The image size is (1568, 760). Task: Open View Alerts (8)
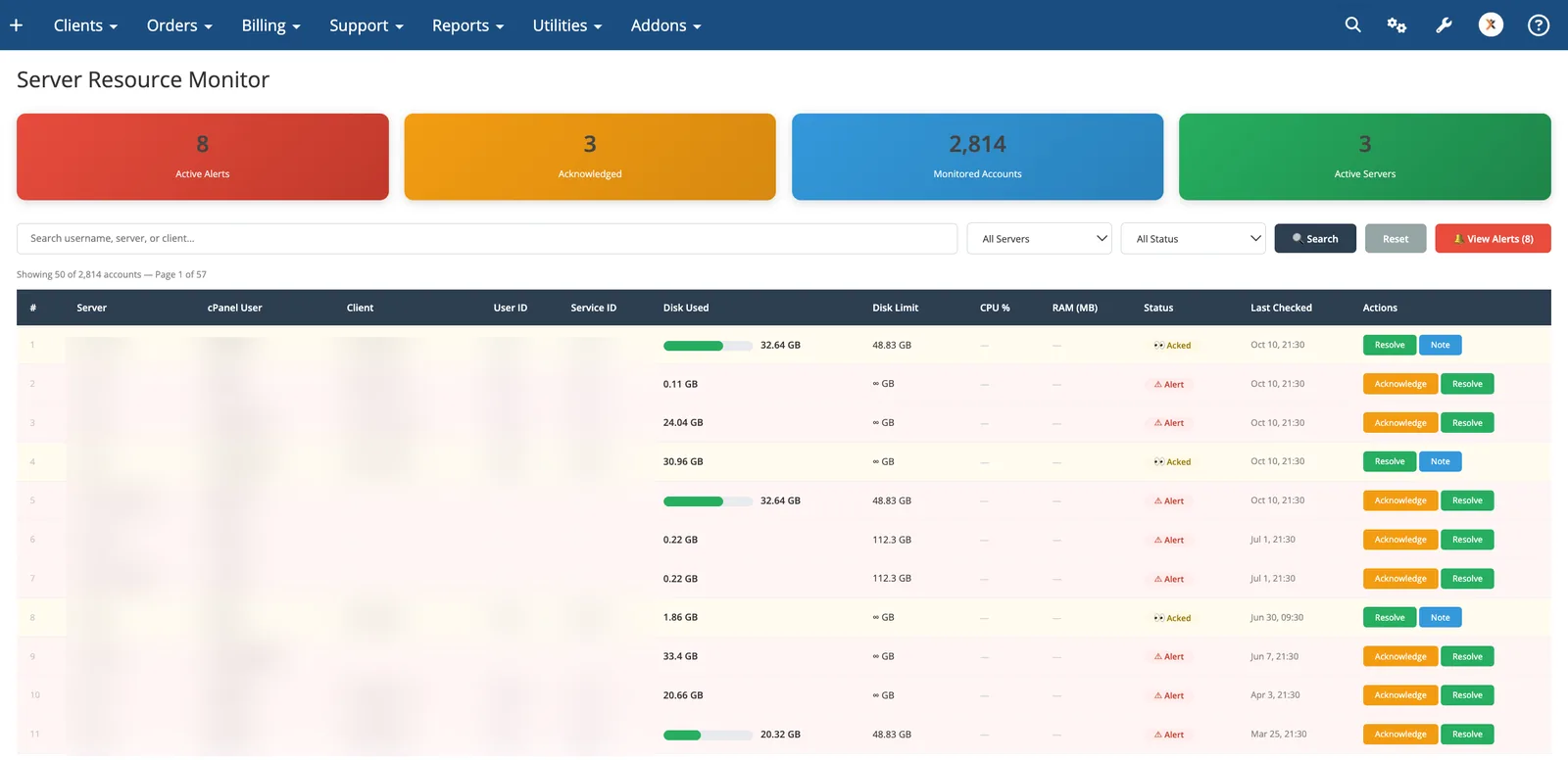pyautogui.click(x=1493, y=239)
